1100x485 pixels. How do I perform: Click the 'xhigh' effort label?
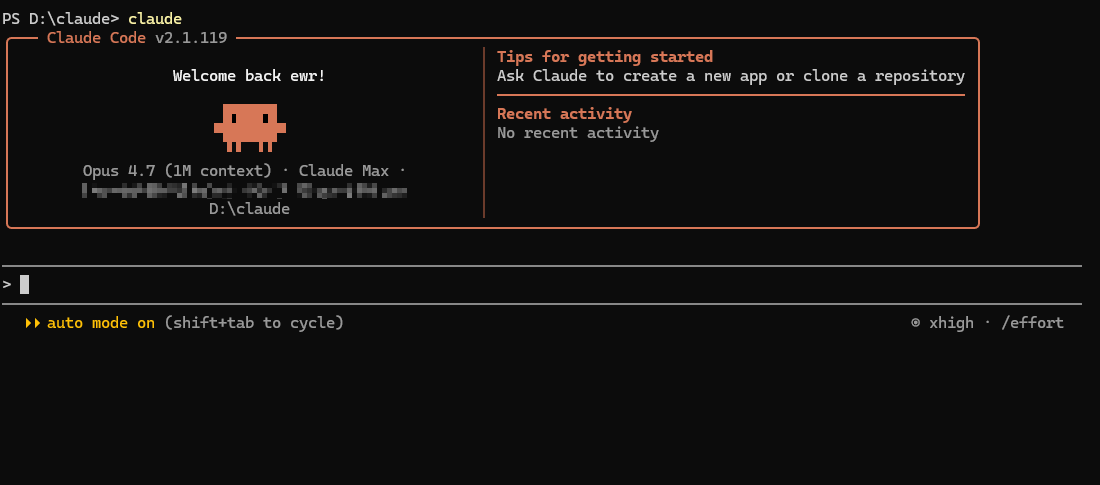(x=951, y=323)
